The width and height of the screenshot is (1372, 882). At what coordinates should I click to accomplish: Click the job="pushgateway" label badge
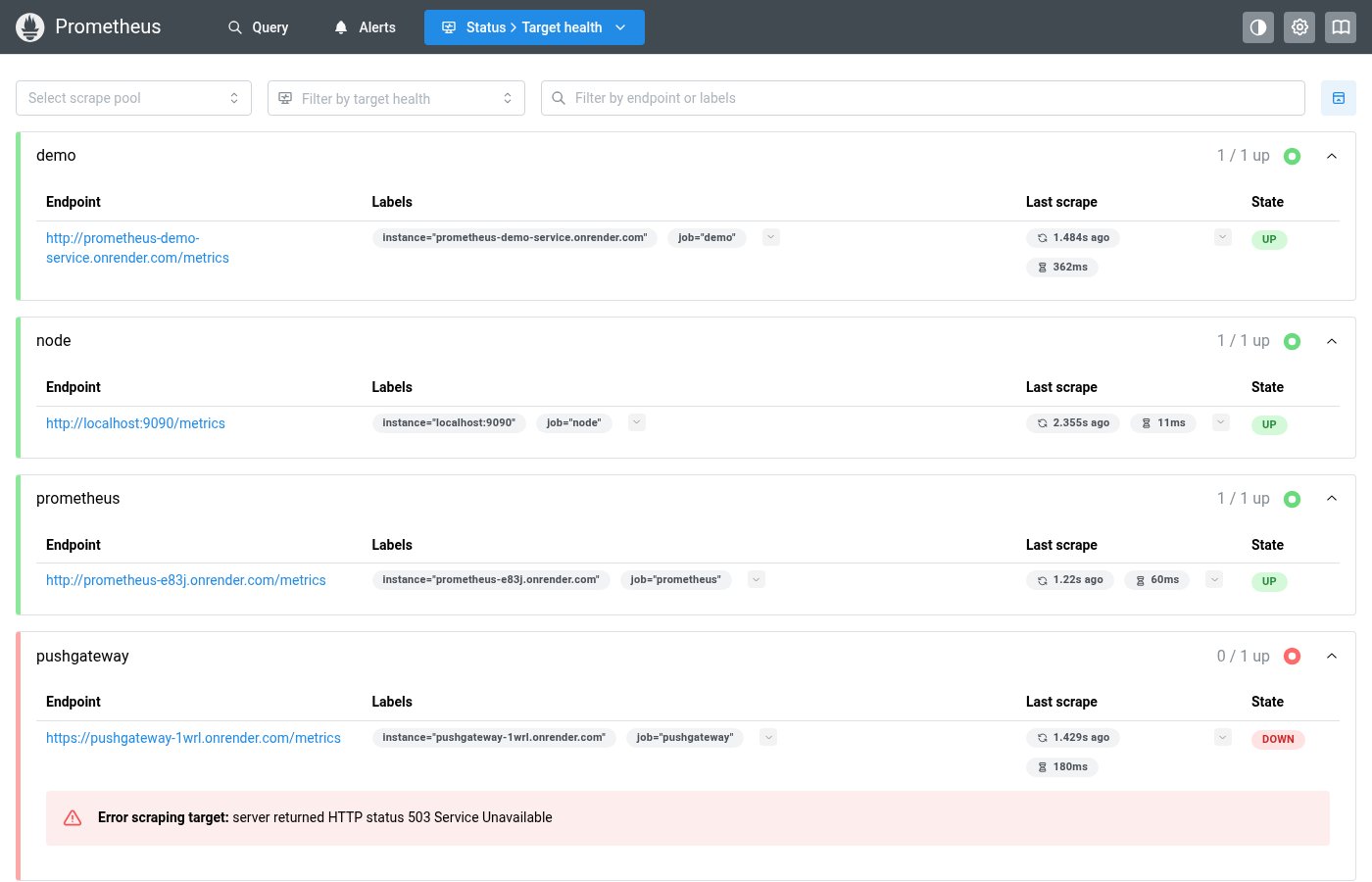point(685,737)
